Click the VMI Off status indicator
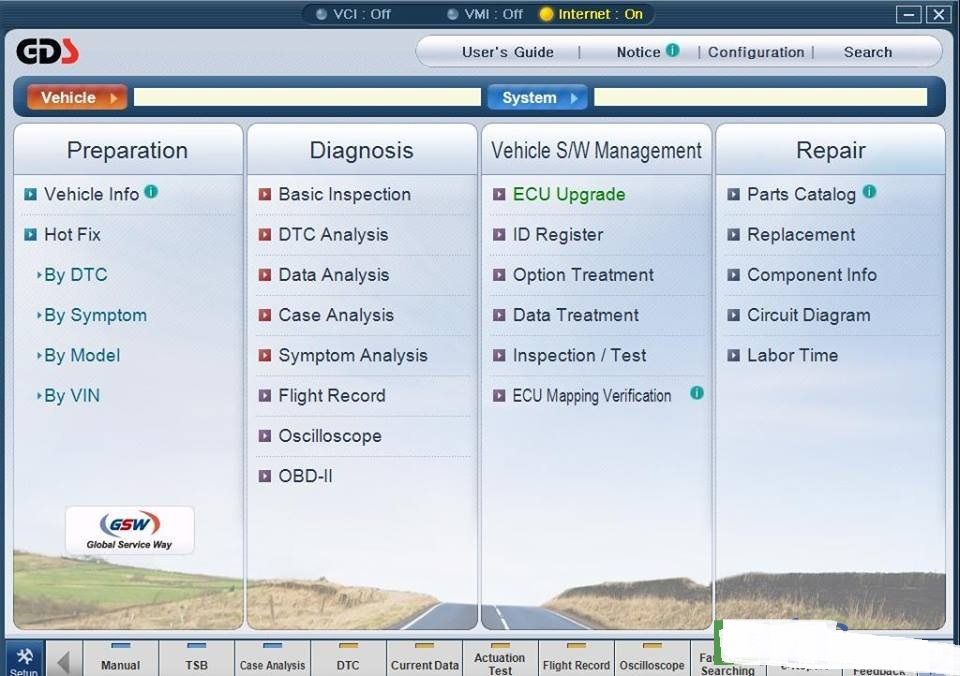This screenshot has height=676, width=960. point(485,14)
